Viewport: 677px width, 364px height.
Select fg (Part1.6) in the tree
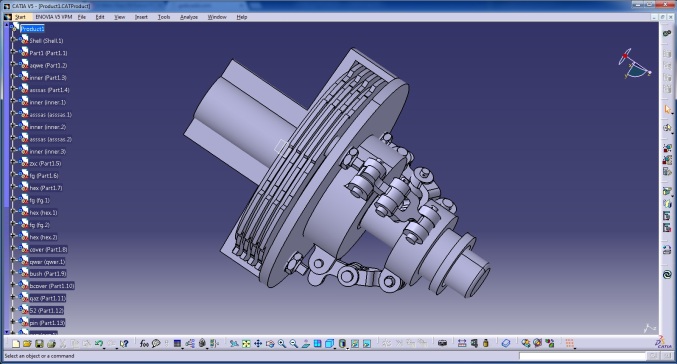click(44, 176)
